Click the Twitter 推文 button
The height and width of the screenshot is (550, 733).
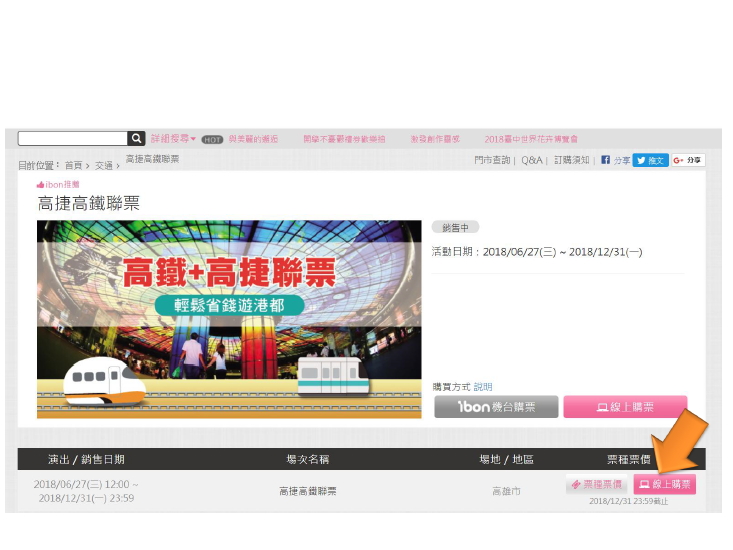click(x=650, y=160)
